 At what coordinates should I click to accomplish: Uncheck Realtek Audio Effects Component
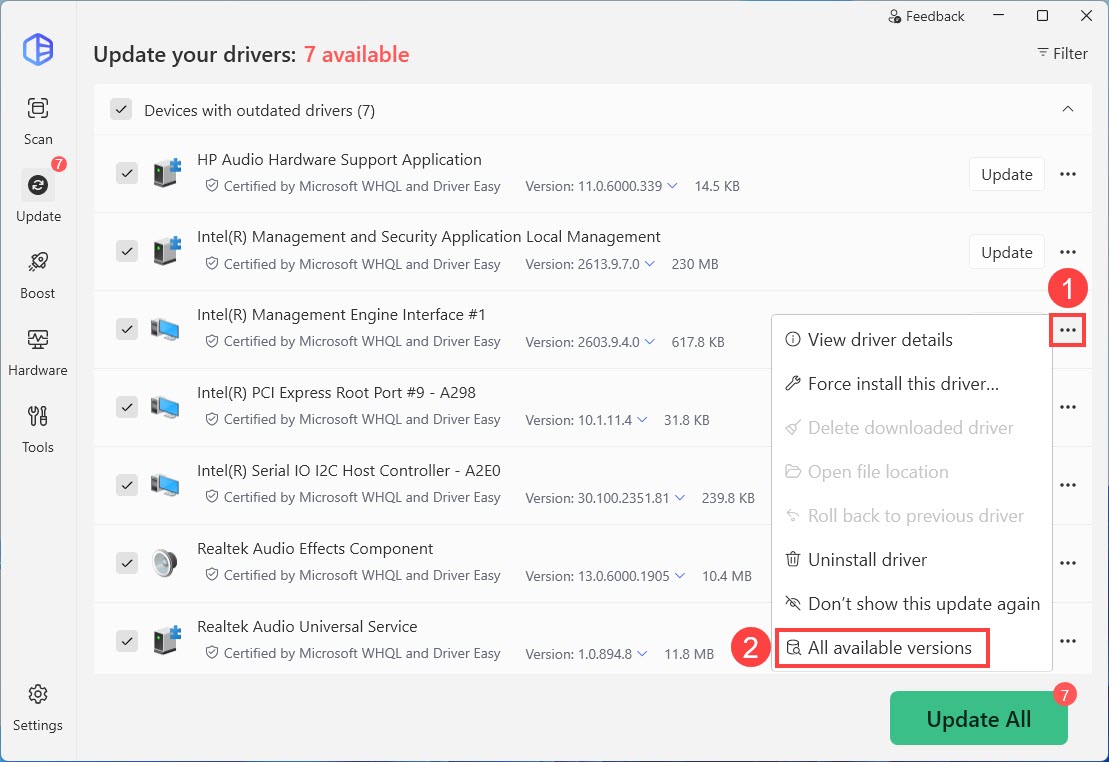pyautogui.click(x=127, y=563)
